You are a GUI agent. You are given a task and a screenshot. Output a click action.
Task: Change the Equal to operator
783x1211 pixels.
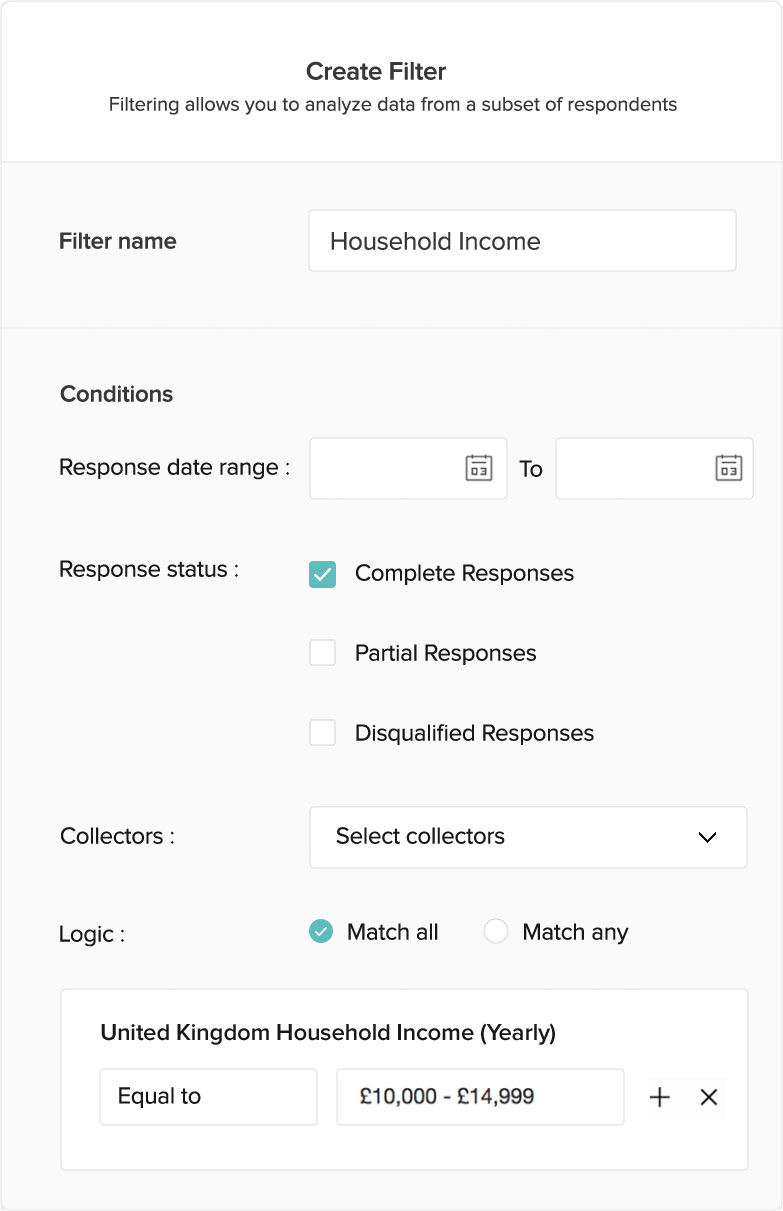point(208,1097)
